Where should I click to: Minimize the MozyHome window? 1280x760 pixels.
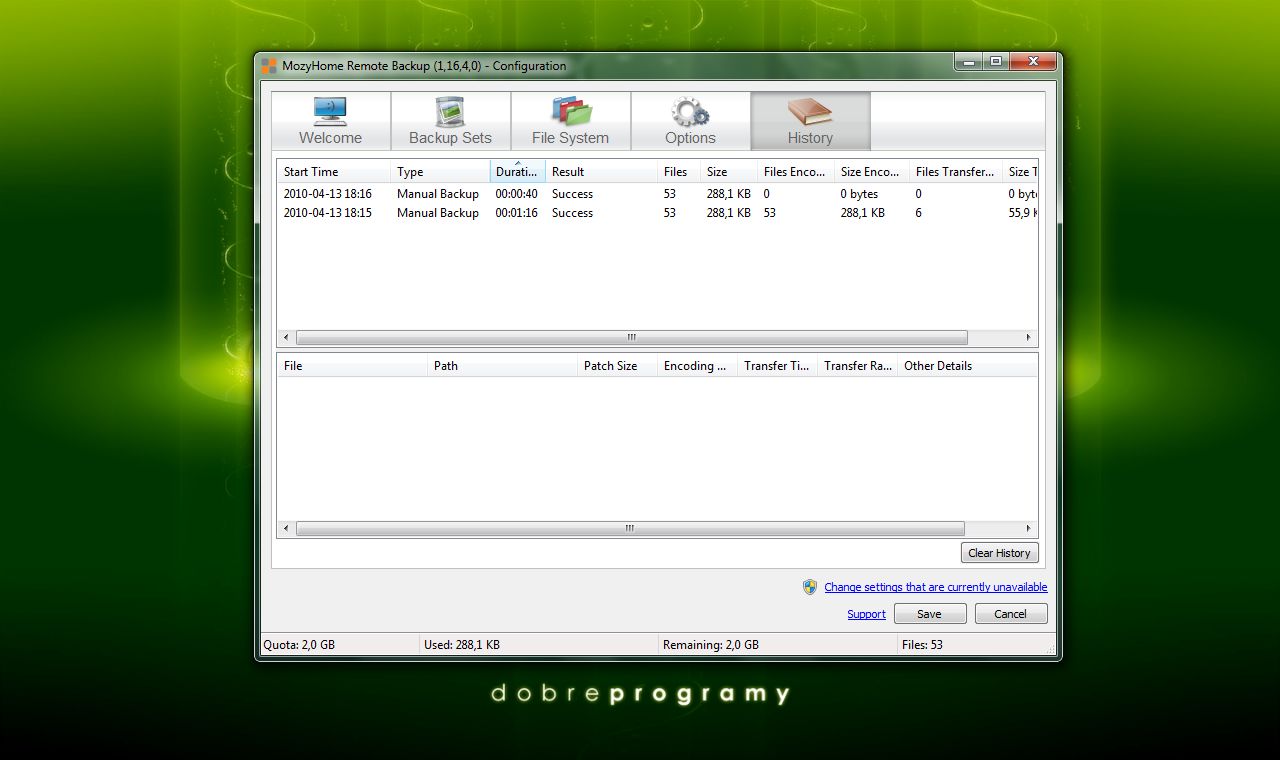(968, 62)
